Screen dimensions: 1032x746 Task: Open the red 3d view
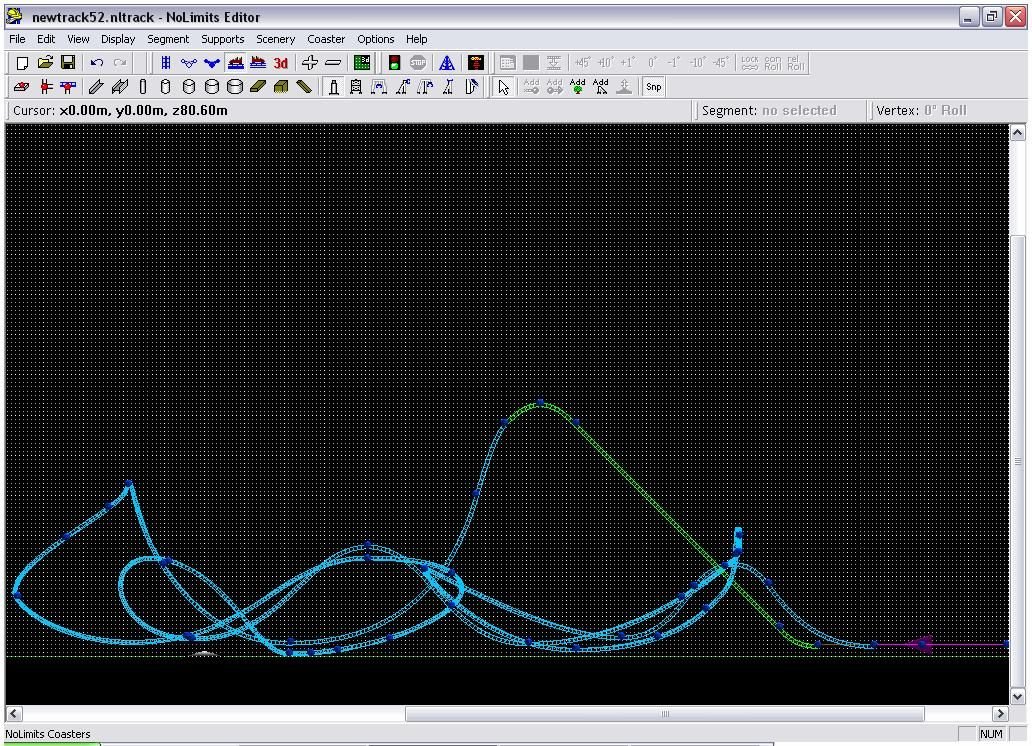tap(281, 63)
